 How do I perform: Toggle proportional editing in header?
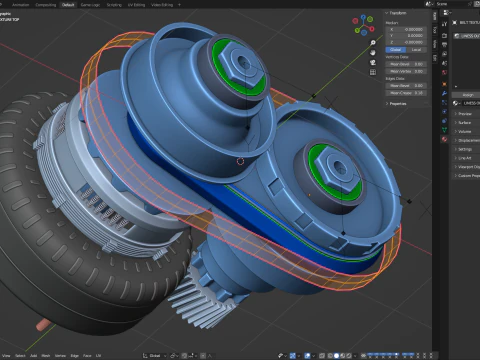point(203,356)
